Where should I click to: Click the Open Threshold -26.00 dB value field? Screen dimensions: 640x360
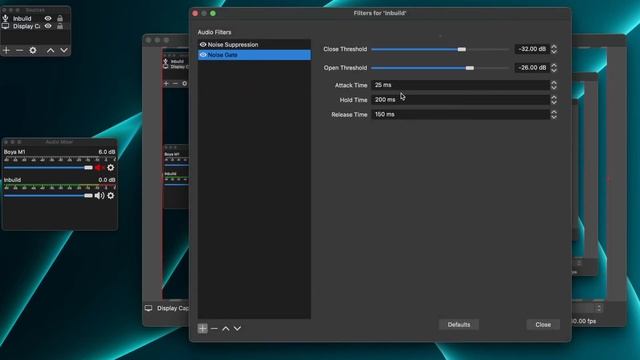point(532,68)
